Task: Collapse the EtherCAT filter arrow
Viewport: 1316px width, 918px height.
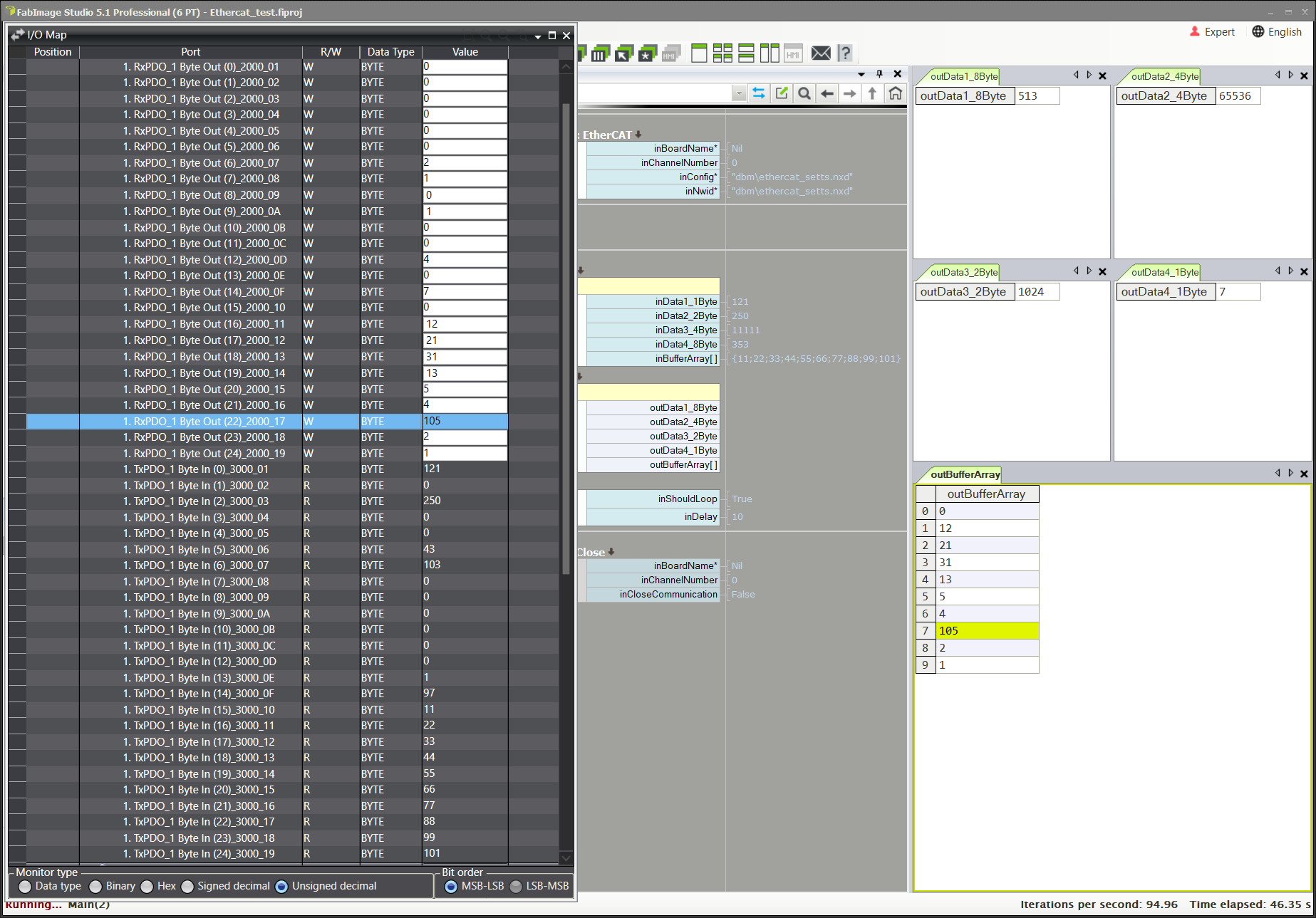Action: tap(638, 134)
